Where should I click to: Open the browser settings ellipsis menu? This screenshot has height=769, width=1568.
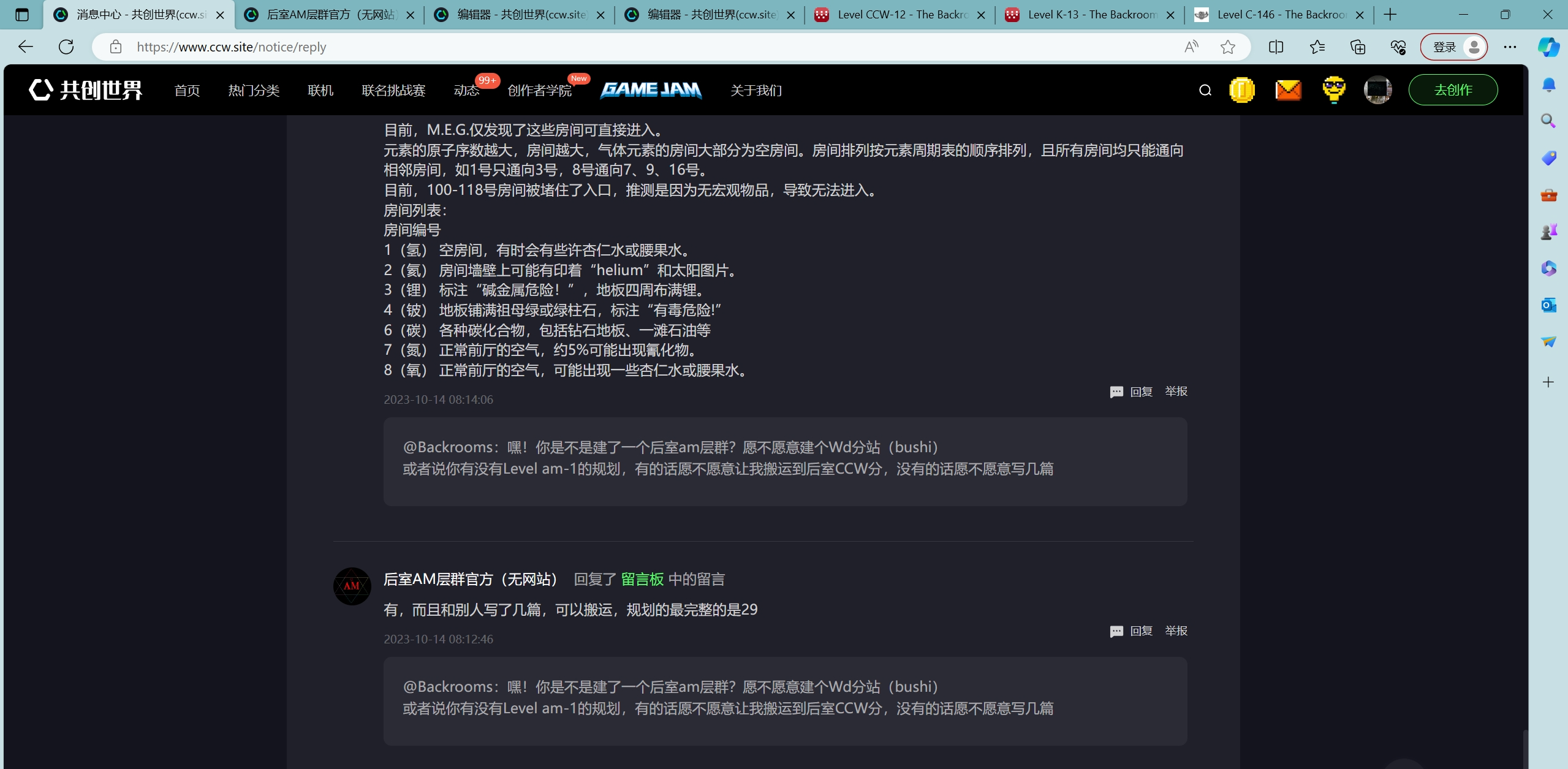click(1510, 47)
